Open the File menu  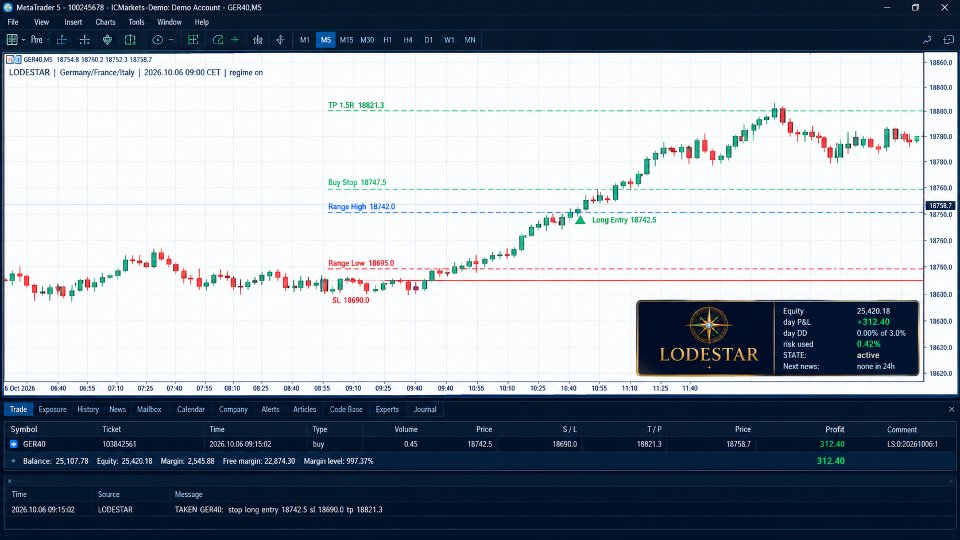click(13, 22)
